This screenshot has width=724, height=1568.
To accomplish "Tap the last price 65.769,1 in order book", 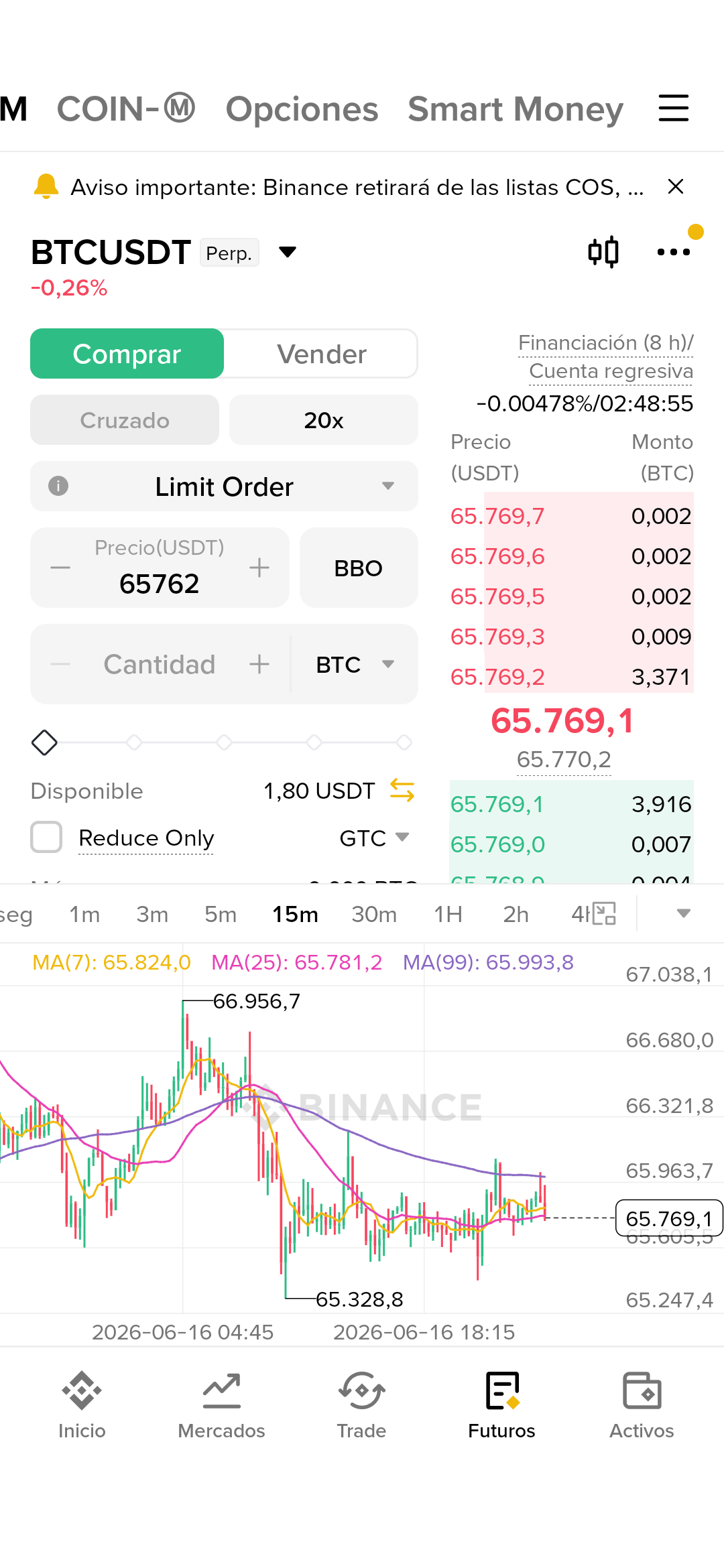I will (562, 721).
